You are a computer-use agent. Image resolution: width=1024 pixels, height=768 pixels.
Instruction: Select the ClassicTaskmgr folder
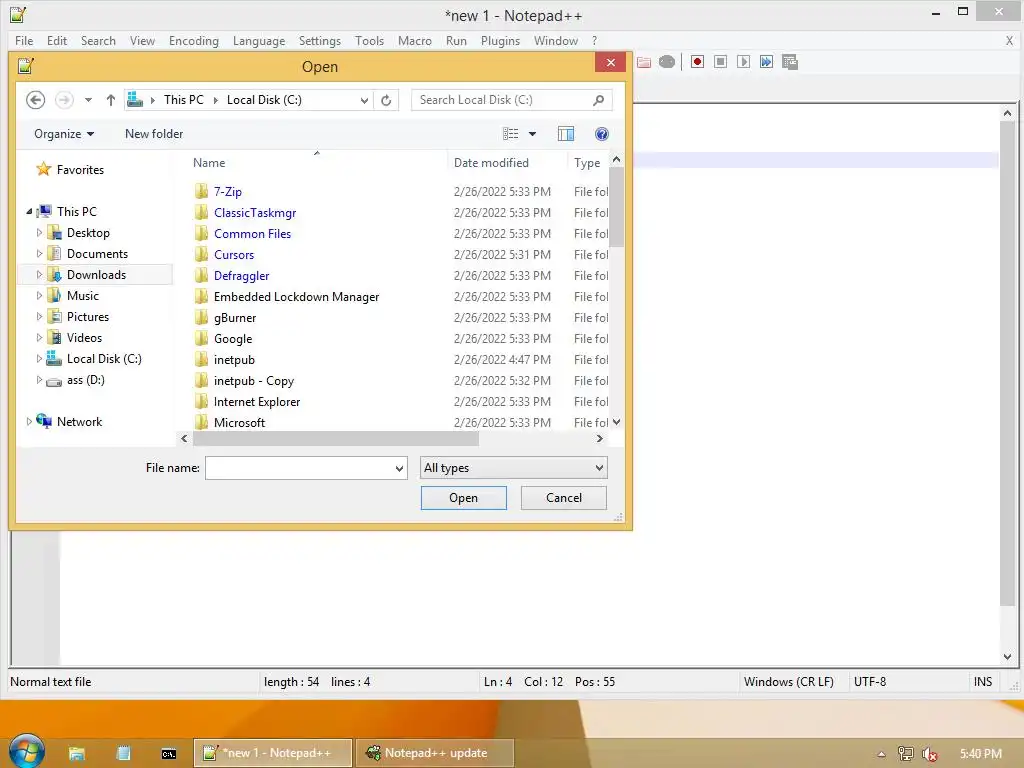coord(255,213)
